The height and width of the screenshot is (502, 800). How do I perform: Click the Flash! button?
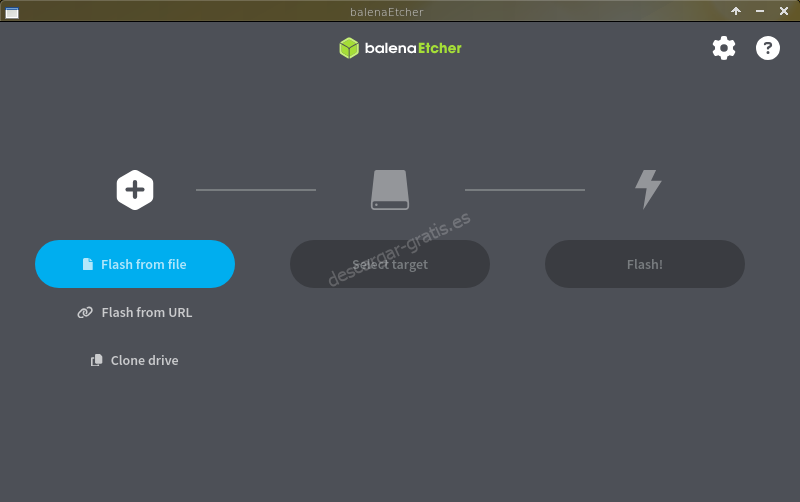[x=645, y=264]
